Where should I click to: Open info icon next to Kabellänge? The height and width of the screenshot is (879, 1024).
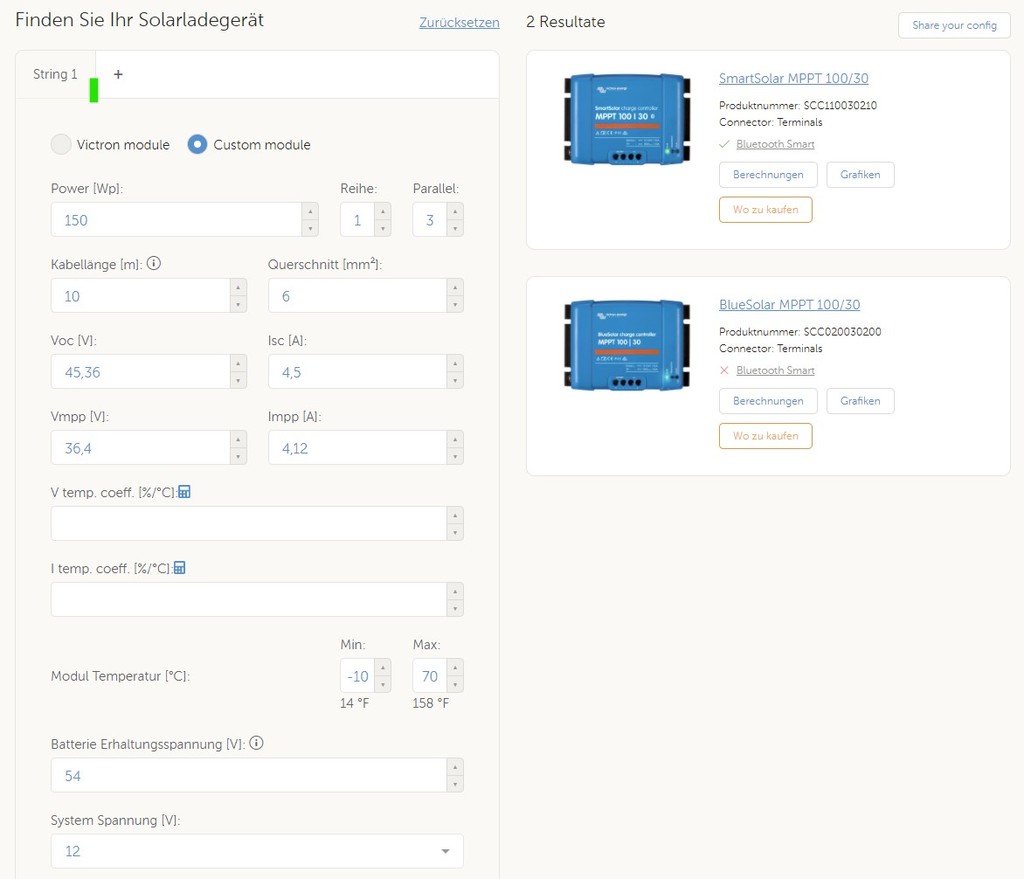pos(153,263)
